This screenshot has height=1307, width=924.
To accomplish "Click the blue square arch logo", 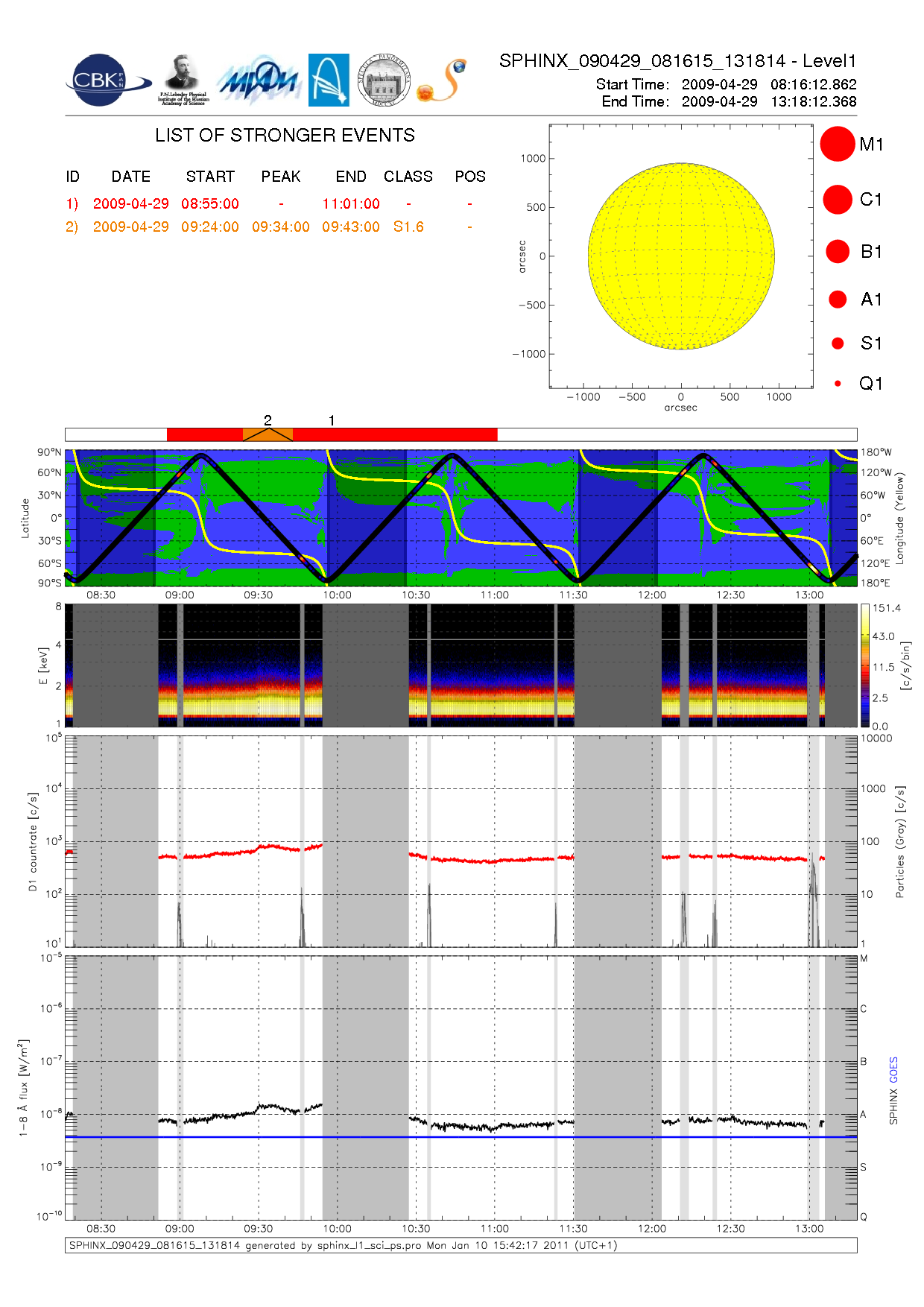I will pyautogui.click(x=329, y=80).
